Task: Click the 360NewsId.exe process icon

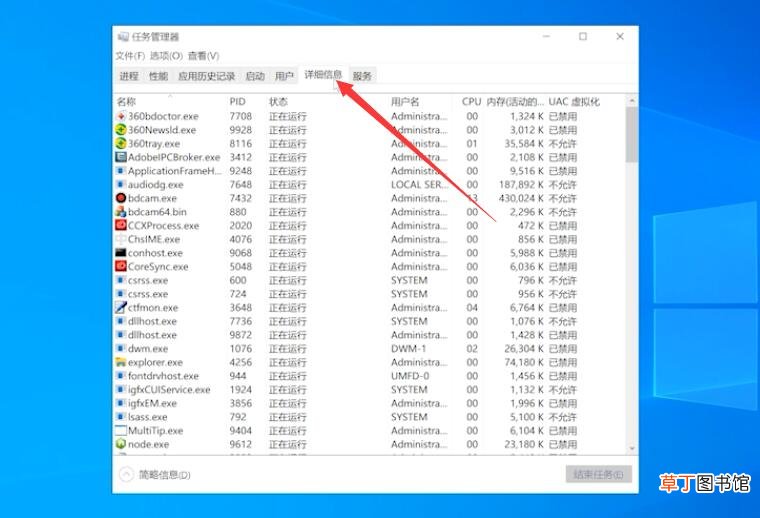Action: (x=121, y=130)
